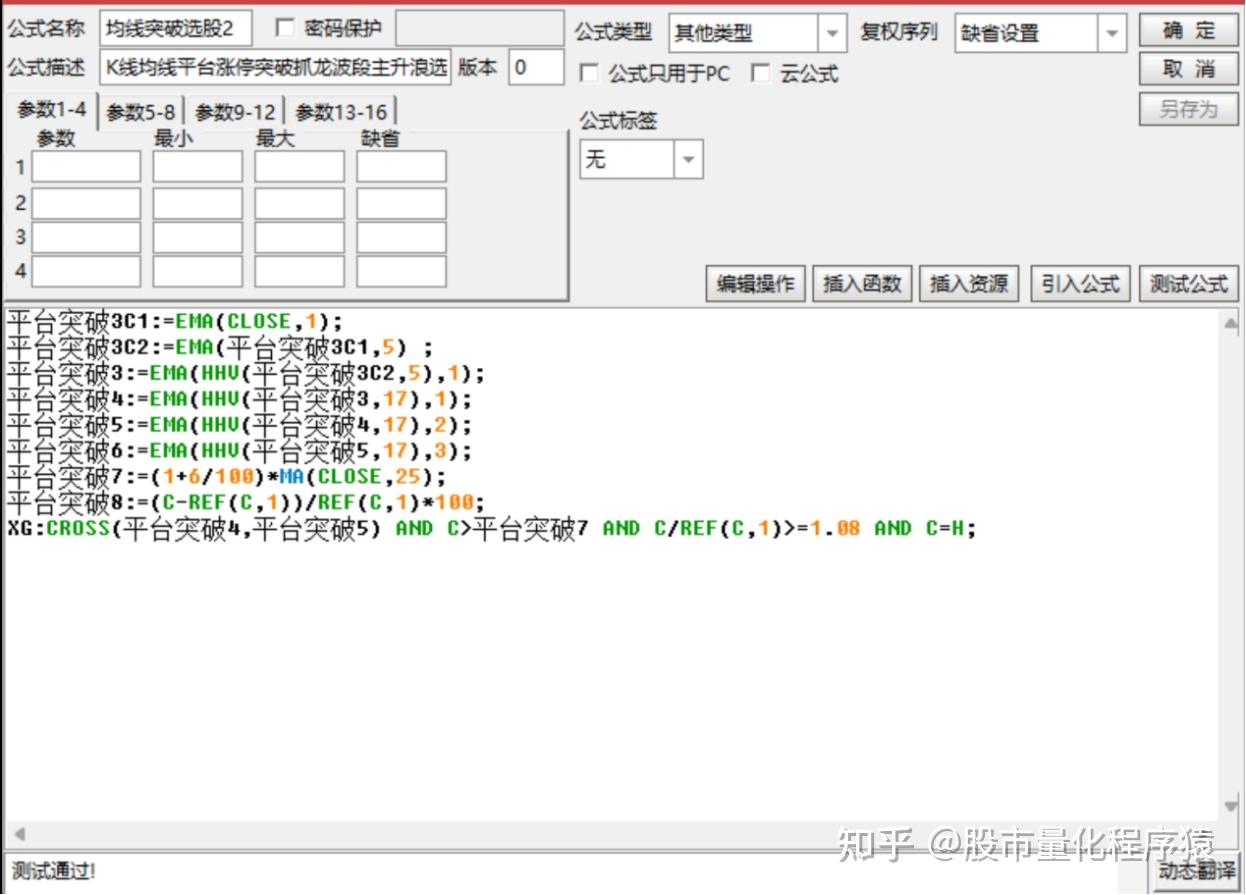Toggle the 云公式 checkbox
The image size is (1246, 895).
(x=762, y=73)
